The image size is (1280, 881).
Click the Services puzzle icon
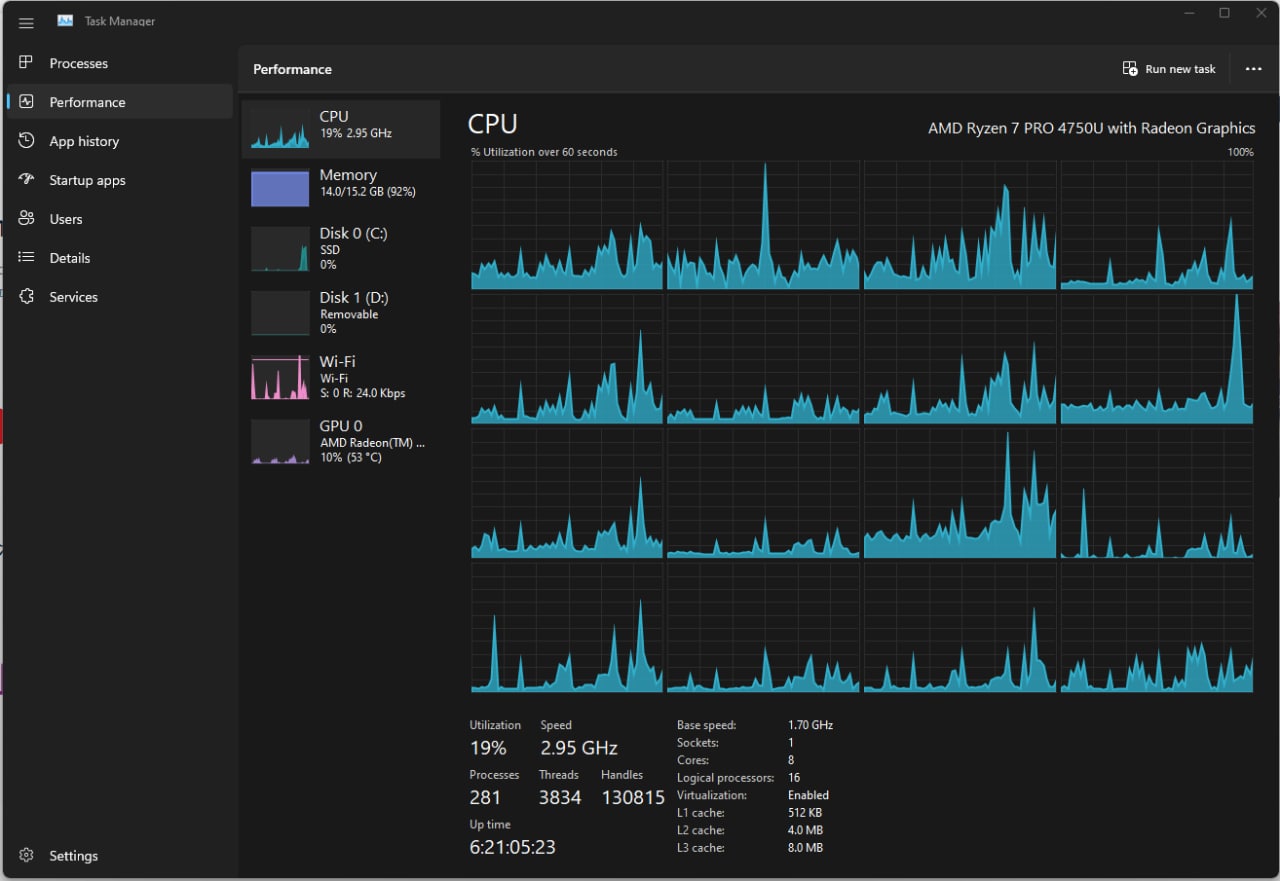[27, 297]
